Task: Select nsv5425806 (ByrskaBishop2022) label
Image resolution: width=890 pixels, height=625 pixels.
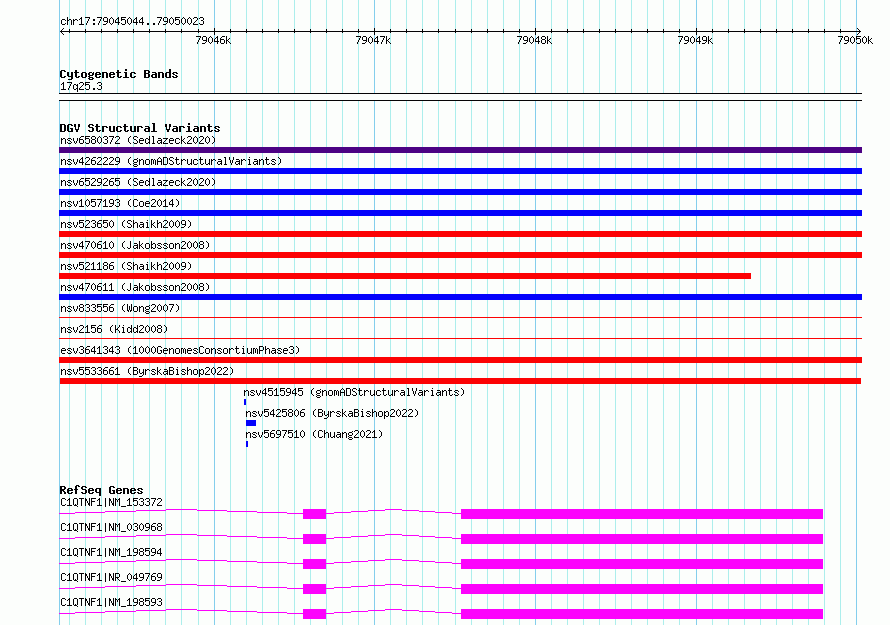Action: tap(332, 413)
